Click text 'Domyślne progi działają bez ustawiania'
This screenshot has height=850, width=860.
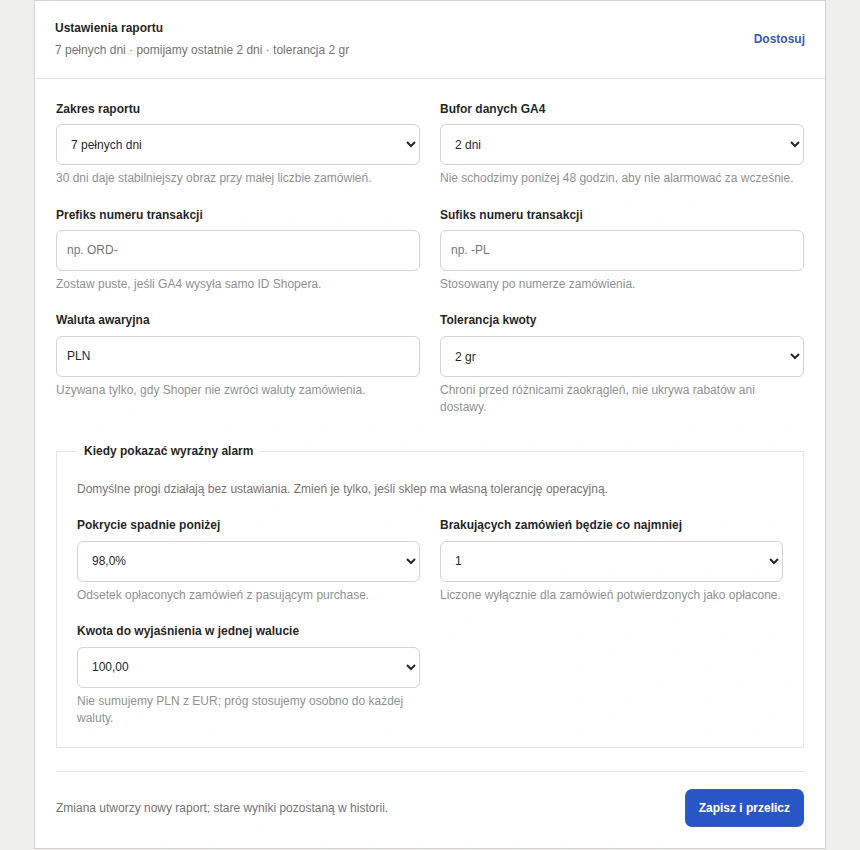342,489
